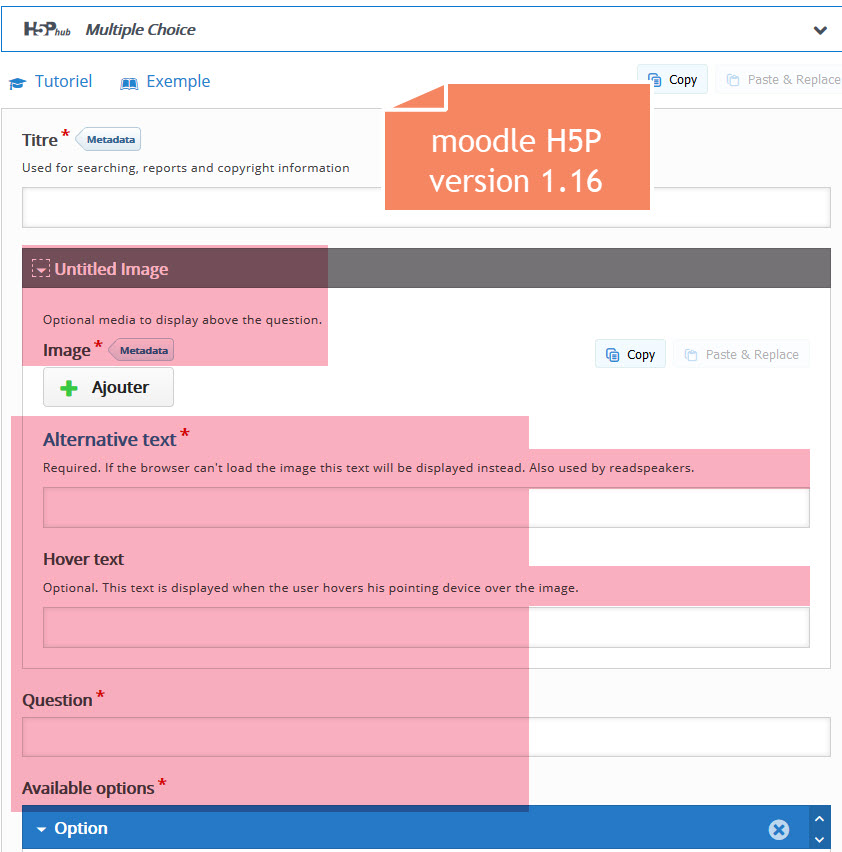
Task: Click the Hover text label
Action: tap(84, 559)
